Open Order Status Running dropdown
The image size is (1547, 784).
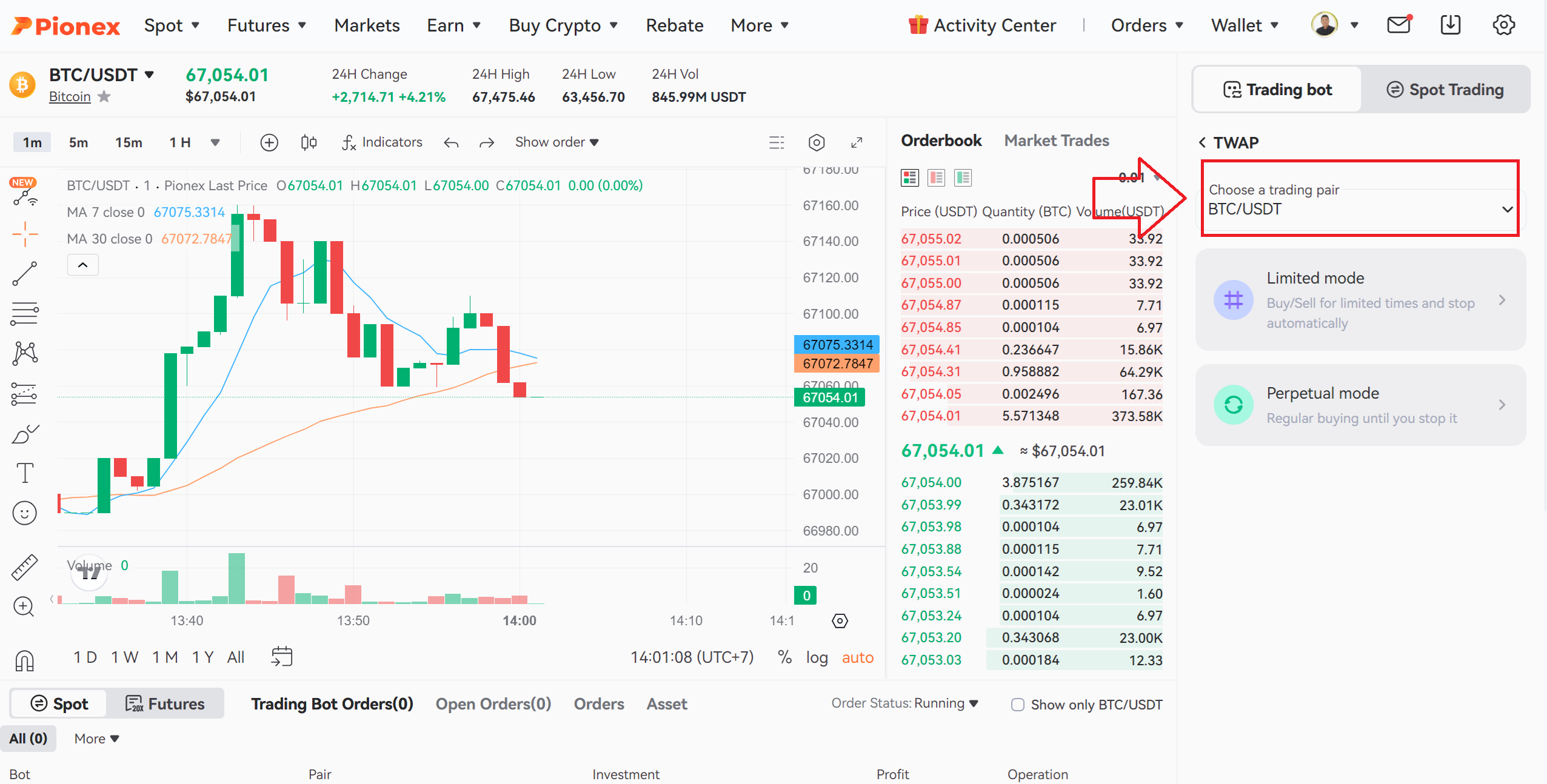click(x=905, y=703)
